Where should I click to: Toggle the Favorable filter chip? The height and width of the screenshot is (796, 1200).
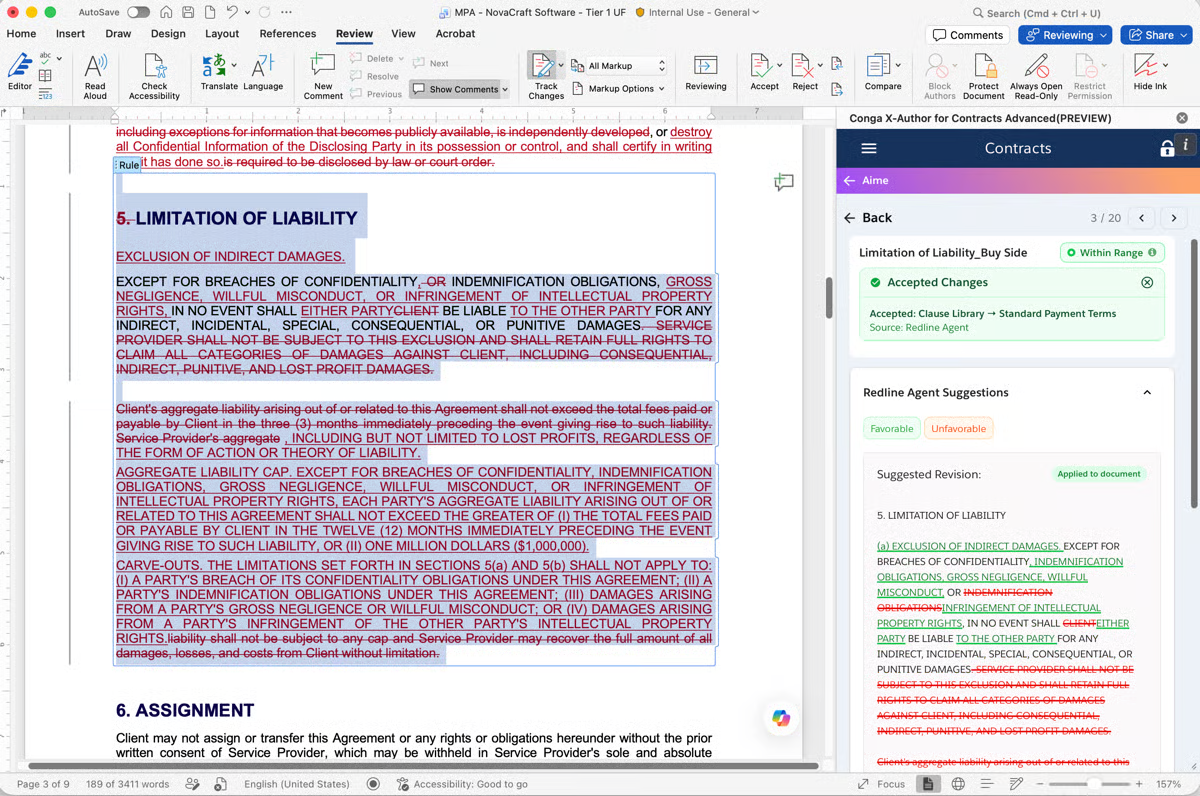coord(891,429)
